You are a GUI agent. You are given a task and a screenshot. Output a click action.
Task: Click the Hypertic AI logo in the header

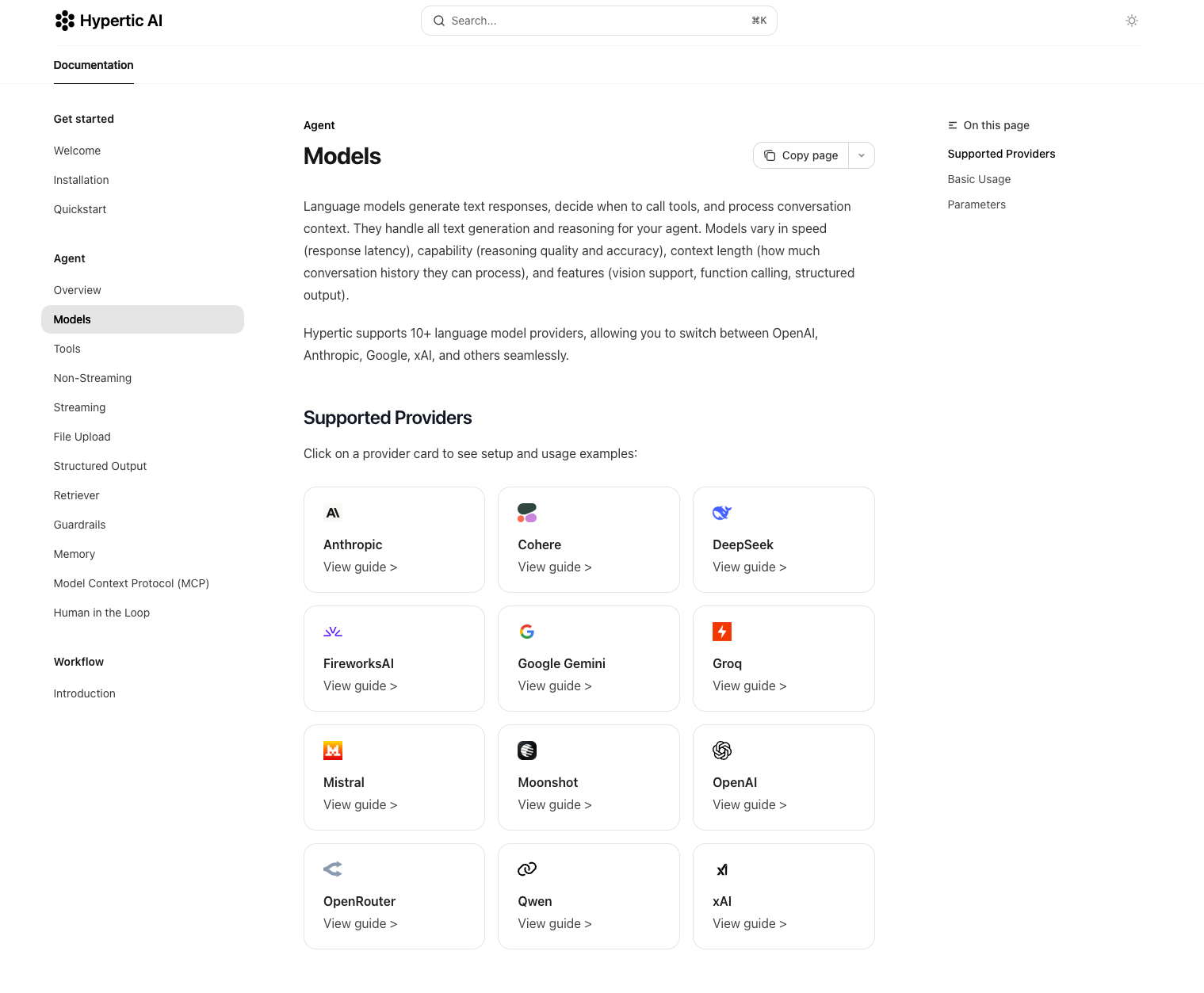pos(109,21)
